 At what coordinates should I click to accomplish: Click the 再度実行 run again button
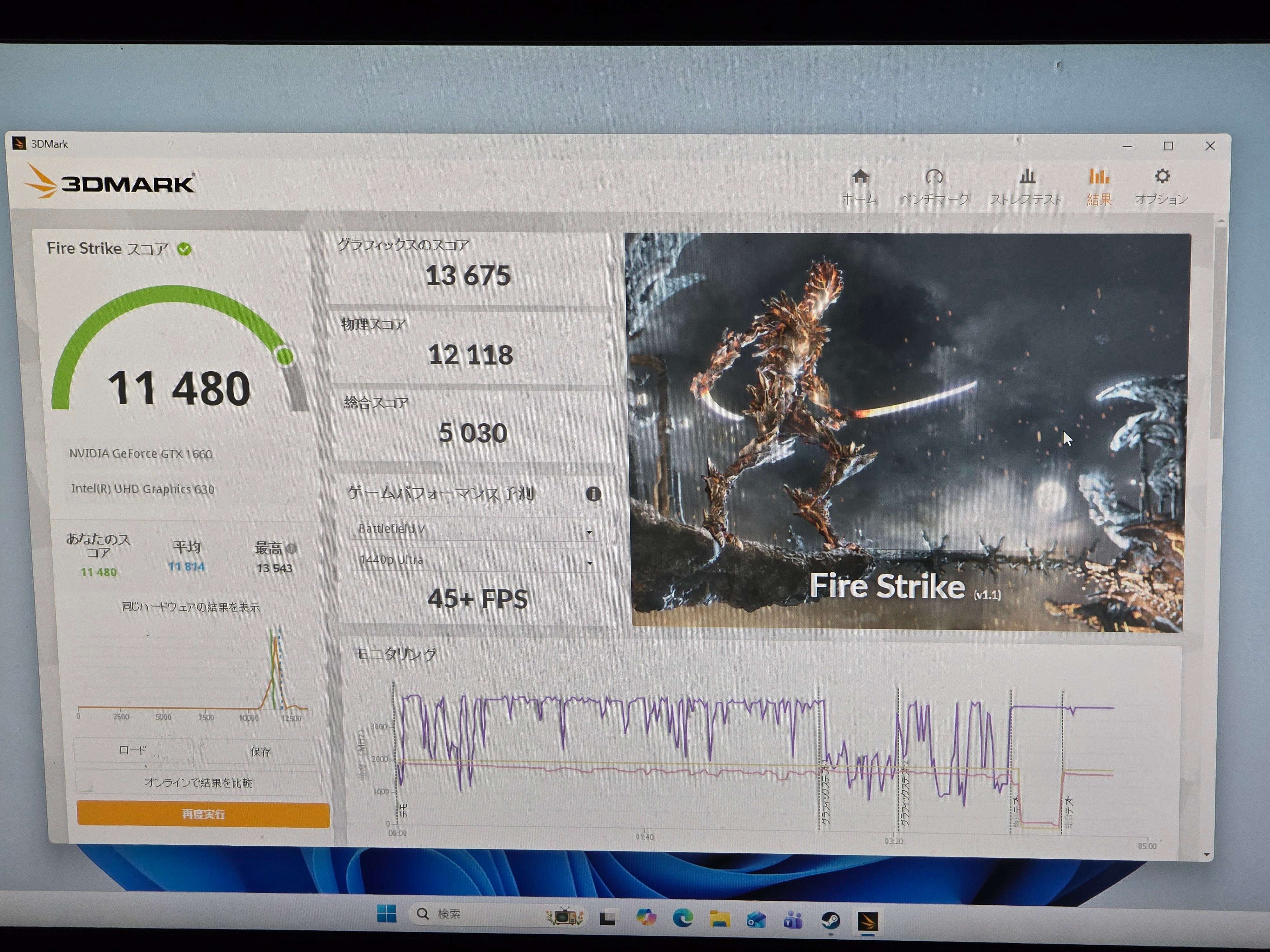(x=203, y=814)
